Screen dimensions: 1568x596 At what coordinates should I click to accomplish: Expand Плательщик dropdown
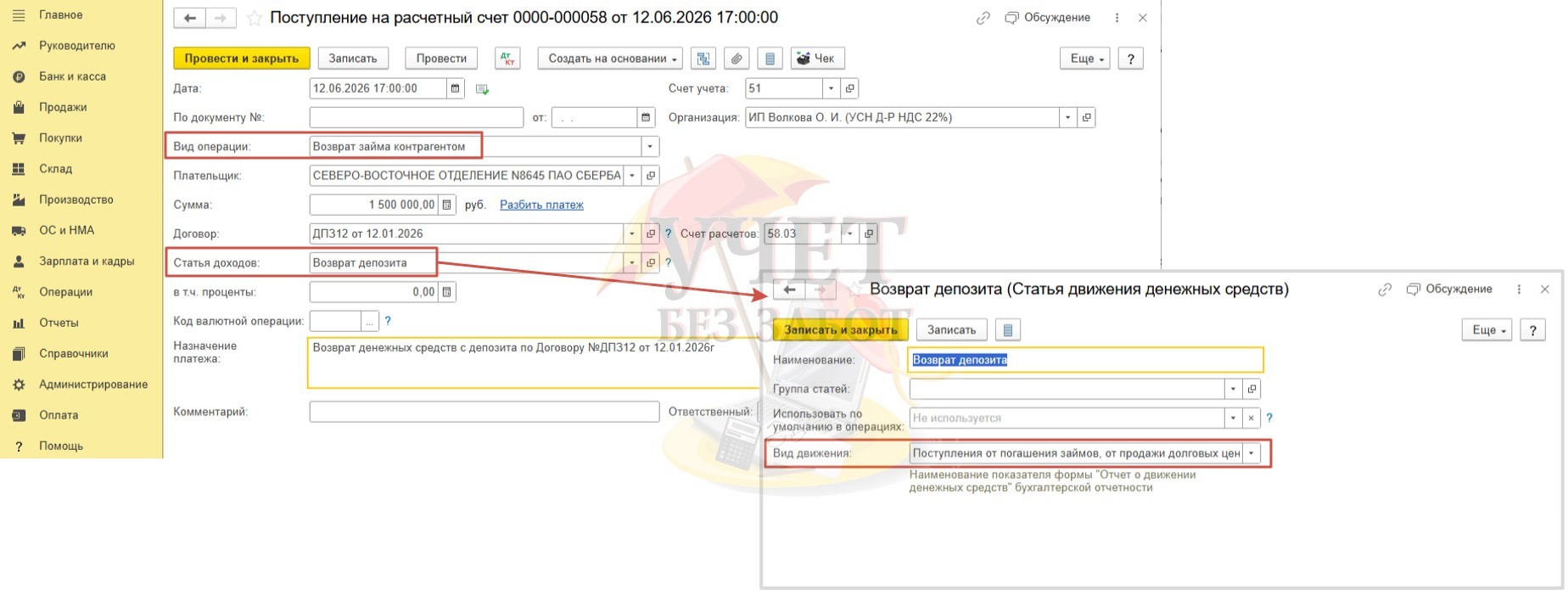pos(632,176)
